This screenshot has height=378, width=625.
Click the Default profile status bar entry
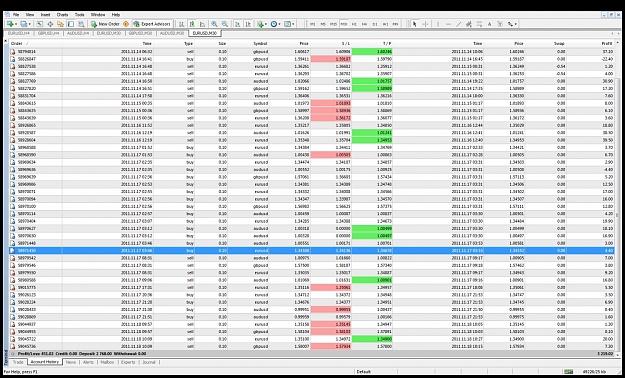click(364, 372)
